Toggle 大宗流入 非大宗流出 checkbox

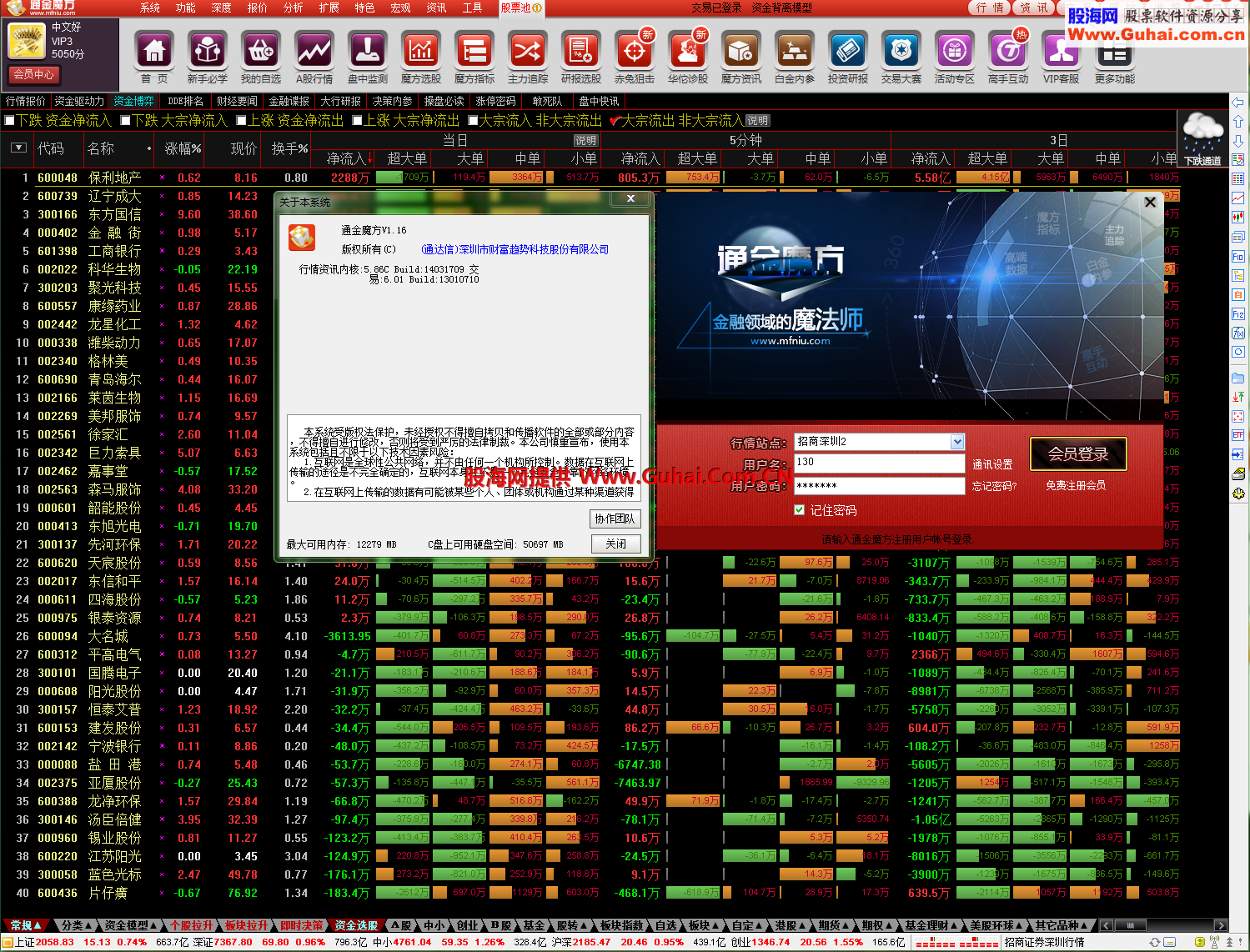coord(473,121)
